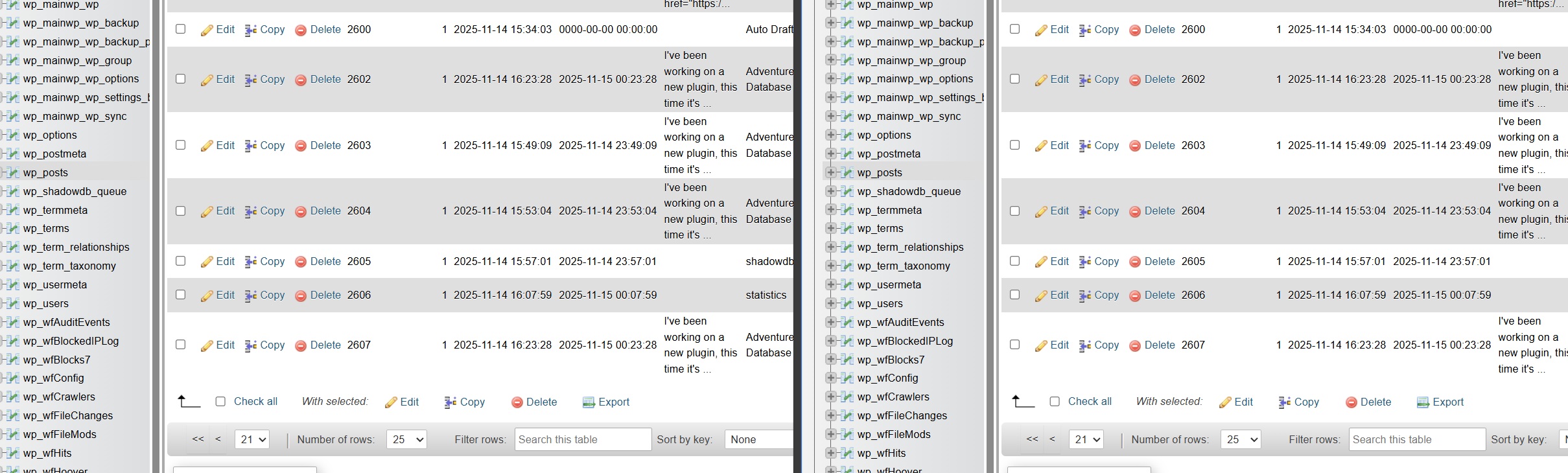Click the Edit pencil icon for row 2605 in the right window
The width and height of the screenshot is (1568, 473).
point(1041,262)
